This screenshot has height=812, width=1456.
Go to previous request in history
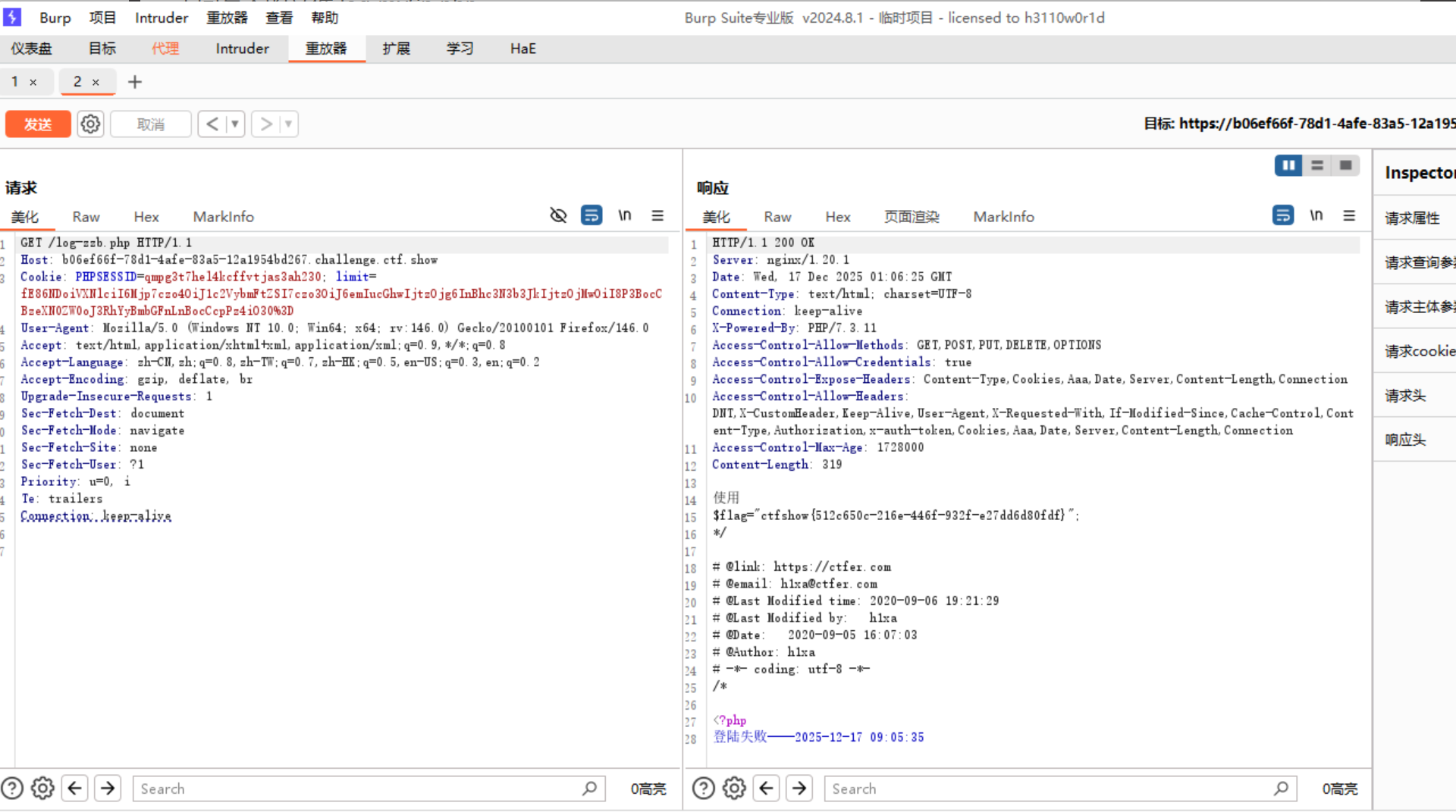(x=212, y=124)
